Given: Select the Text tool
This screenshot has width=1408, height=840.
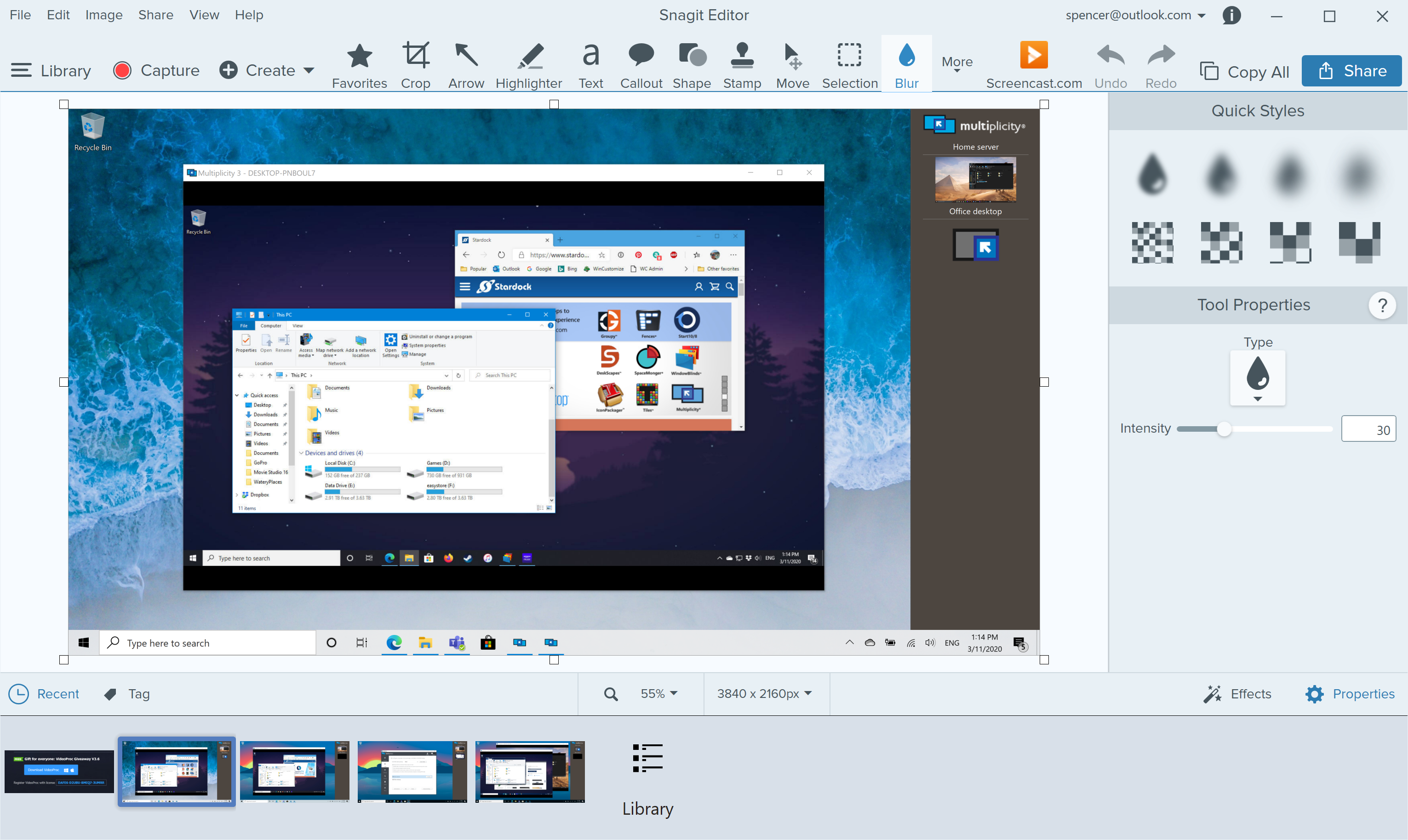Looking at the screenshot, I should [590, 65].
